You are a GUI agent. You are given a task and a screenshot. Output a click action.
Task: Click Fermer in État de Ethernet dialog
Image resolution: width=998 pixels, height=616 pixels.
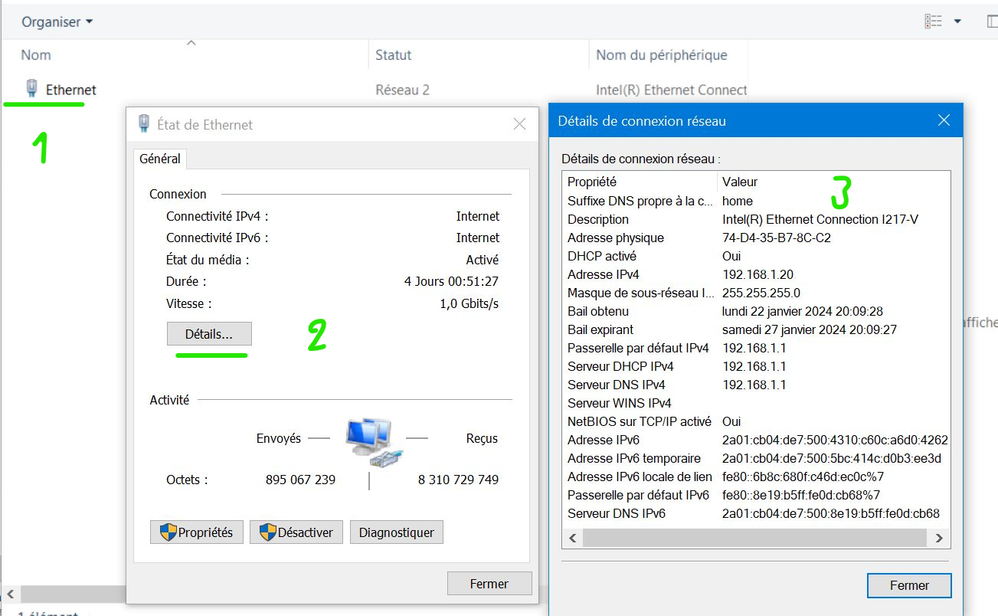489,584
